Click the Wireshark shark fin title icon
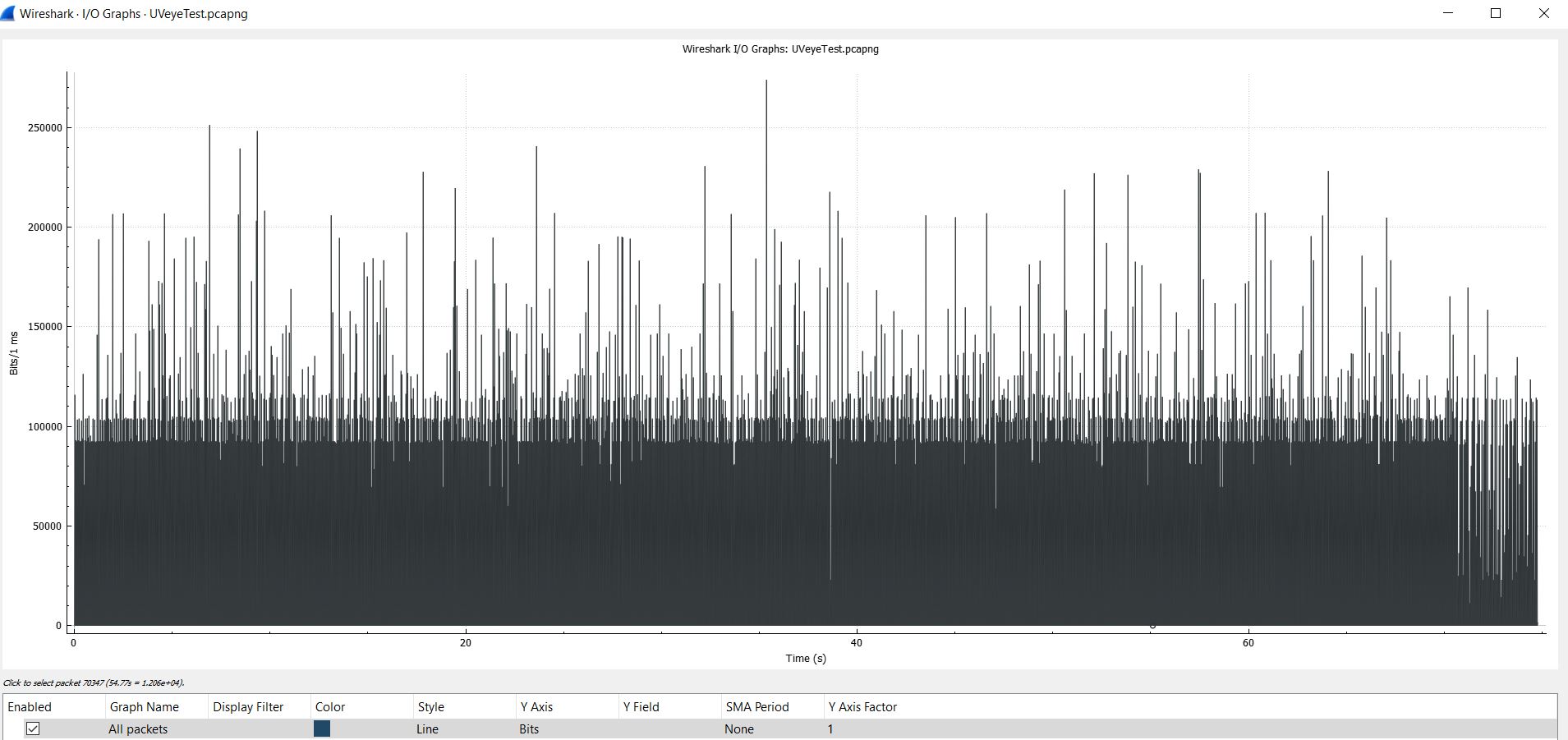The image size is (1568, 740). 8,14
